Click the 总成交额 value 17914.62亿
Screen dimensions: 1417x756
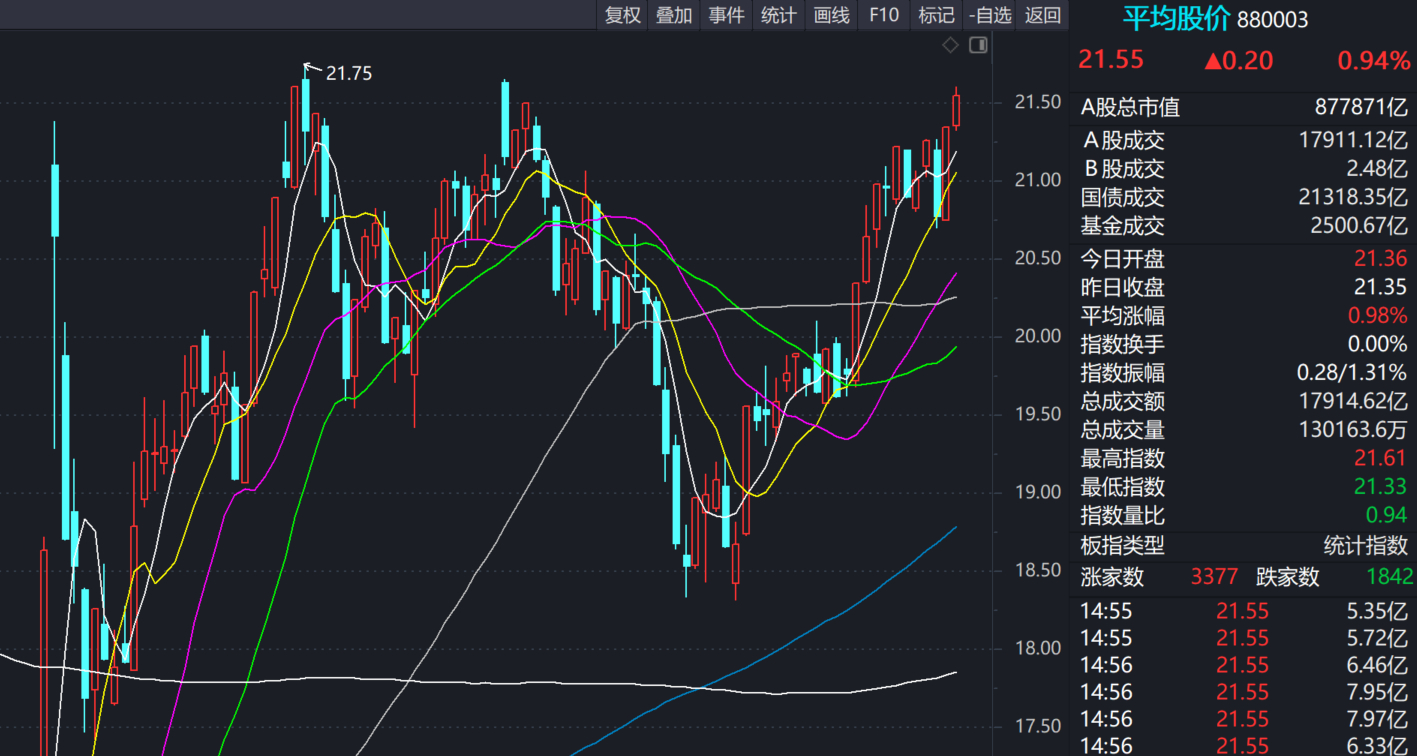(1353, 402)
